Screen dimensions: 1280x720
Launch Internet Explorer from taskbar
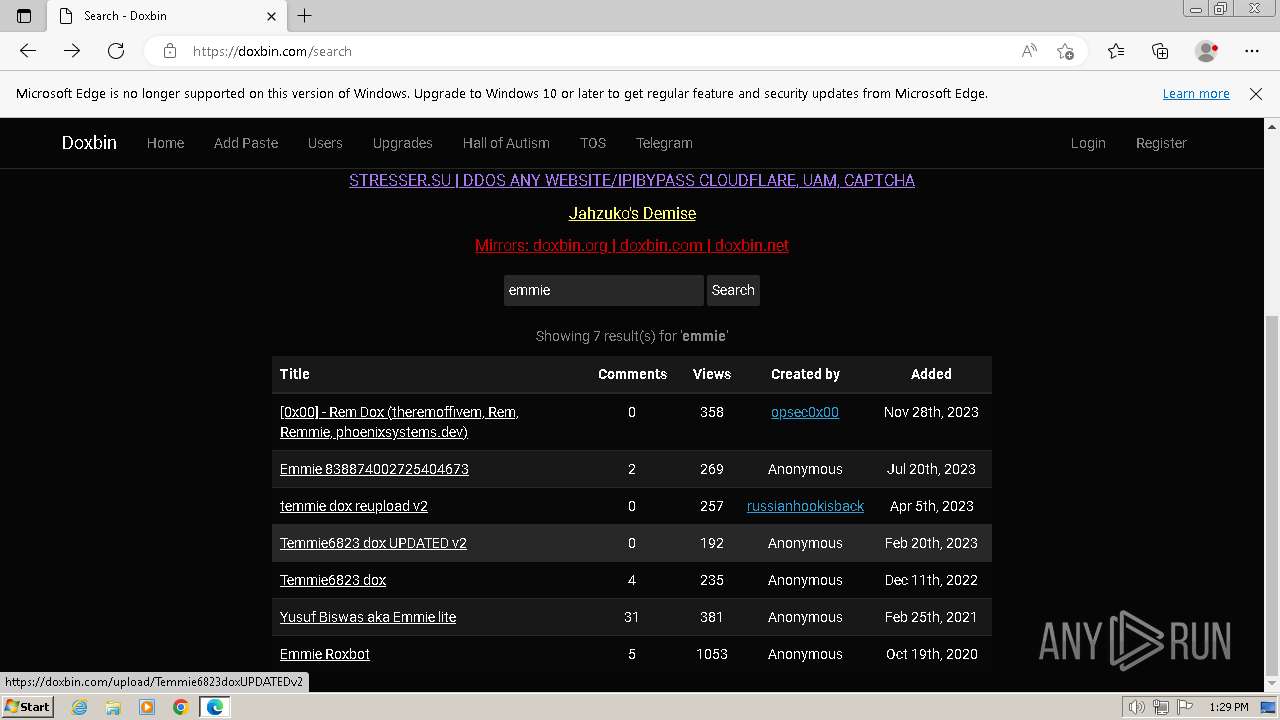click(x=79, y=707)
